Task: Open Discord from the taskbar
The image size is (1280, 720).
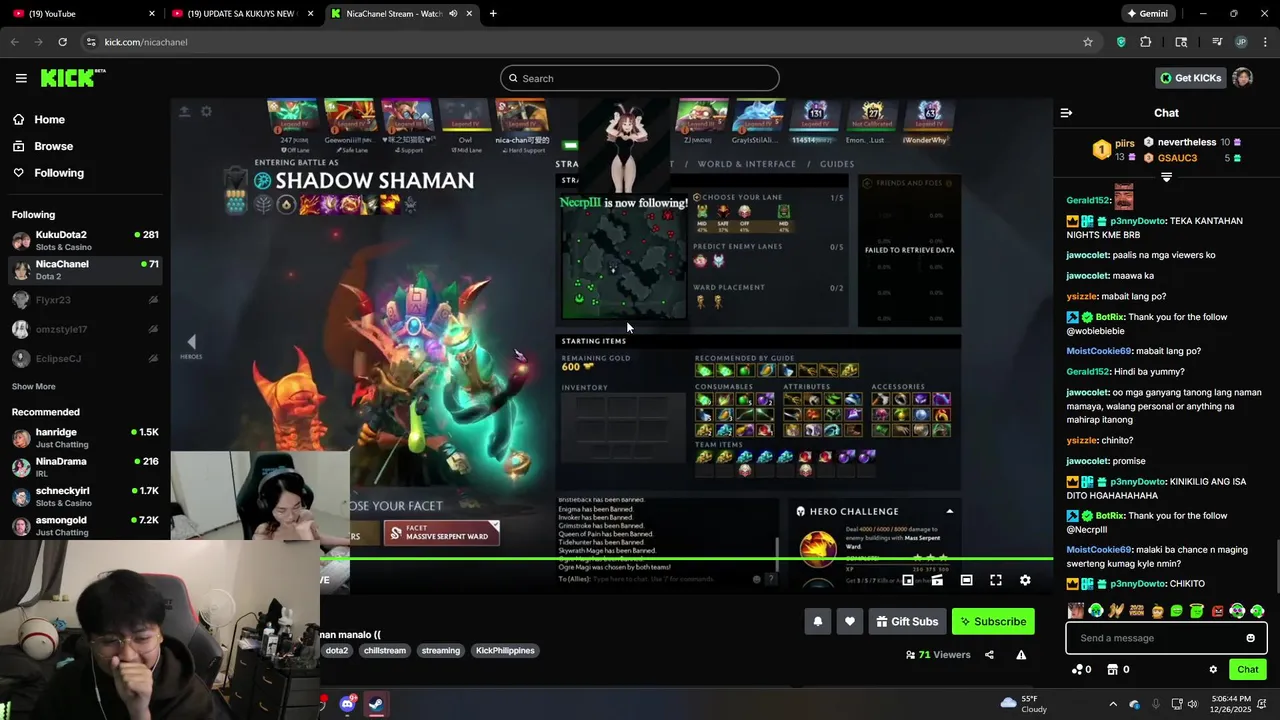Action: [x=348, y=704]
